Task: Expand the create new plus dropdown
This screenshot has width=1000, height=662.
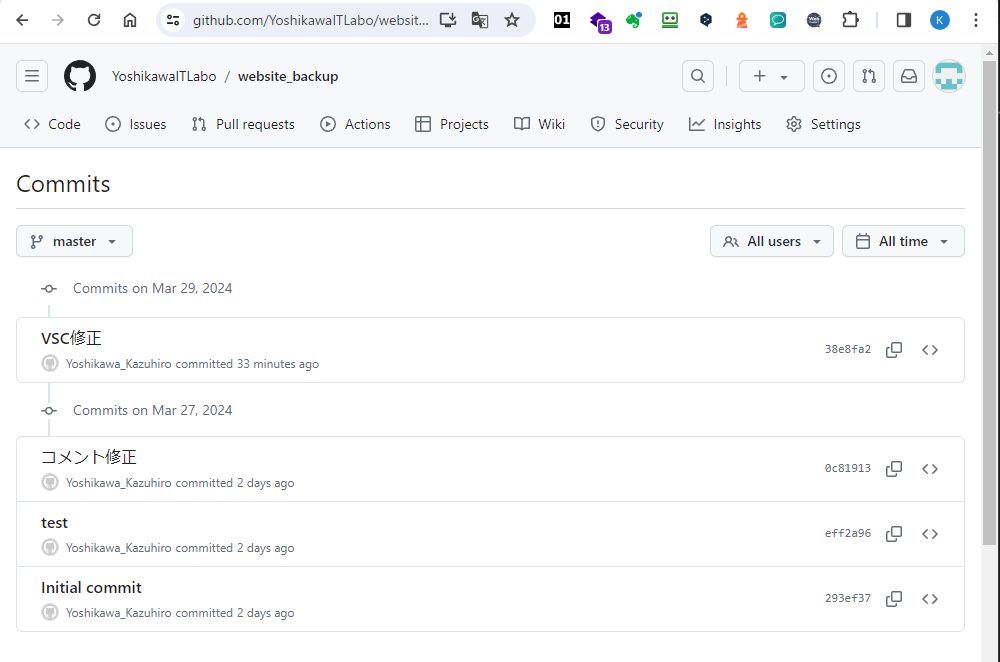Action: pos(771,76)
